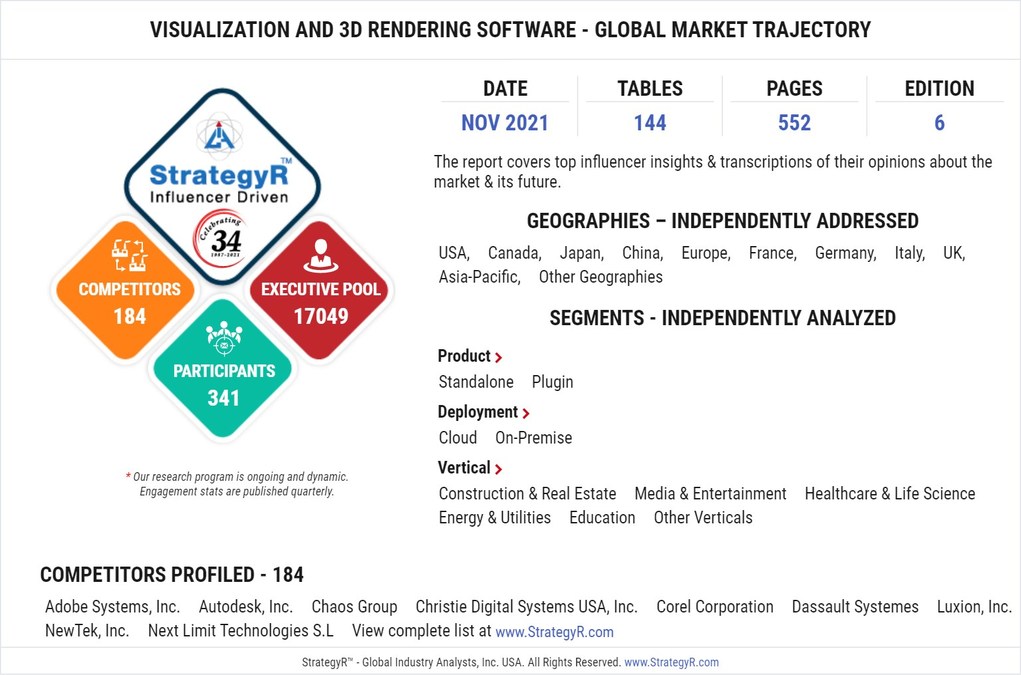This screenshot has height=675, width=1021.
Task: Click the red Executive Pool 17049 diamond
Action: (x=320, y=290)
